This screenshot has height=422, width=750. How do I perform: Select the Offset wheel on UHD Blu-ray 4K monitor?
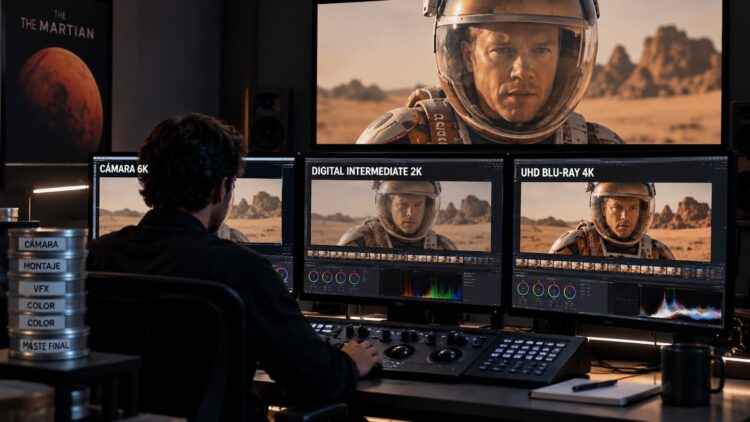point(570,291)
